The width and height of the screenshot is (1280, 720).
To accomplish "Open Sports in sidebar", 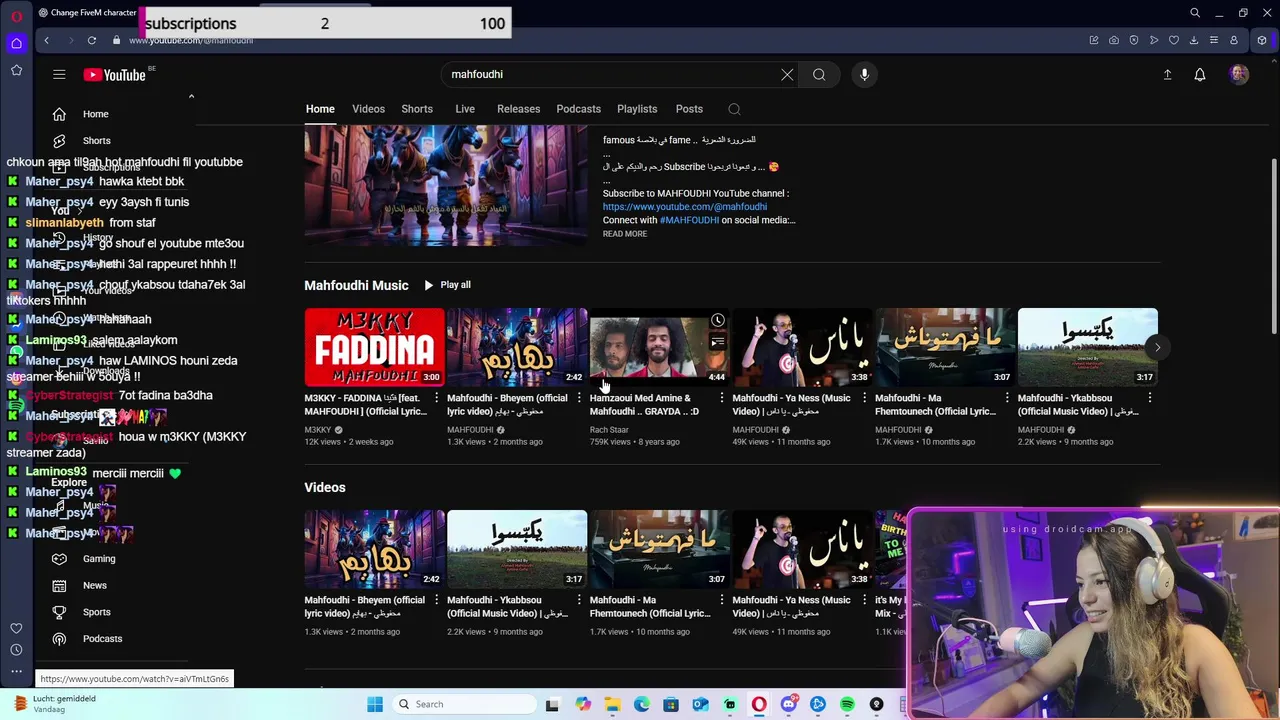I will 97,612.
